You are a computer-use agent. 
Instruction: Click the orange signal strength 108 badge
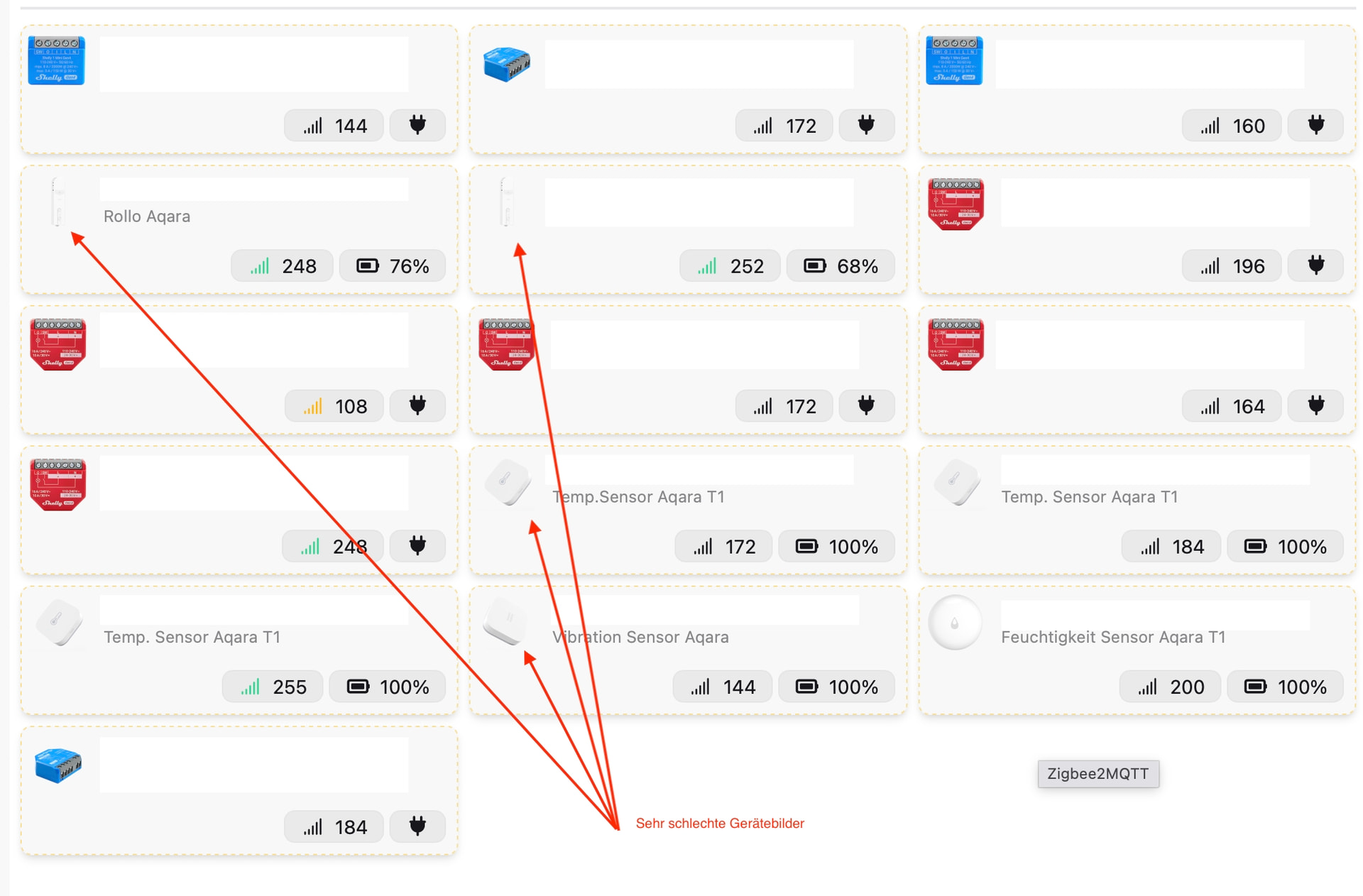pyautogui.click(x=334, y=406)
